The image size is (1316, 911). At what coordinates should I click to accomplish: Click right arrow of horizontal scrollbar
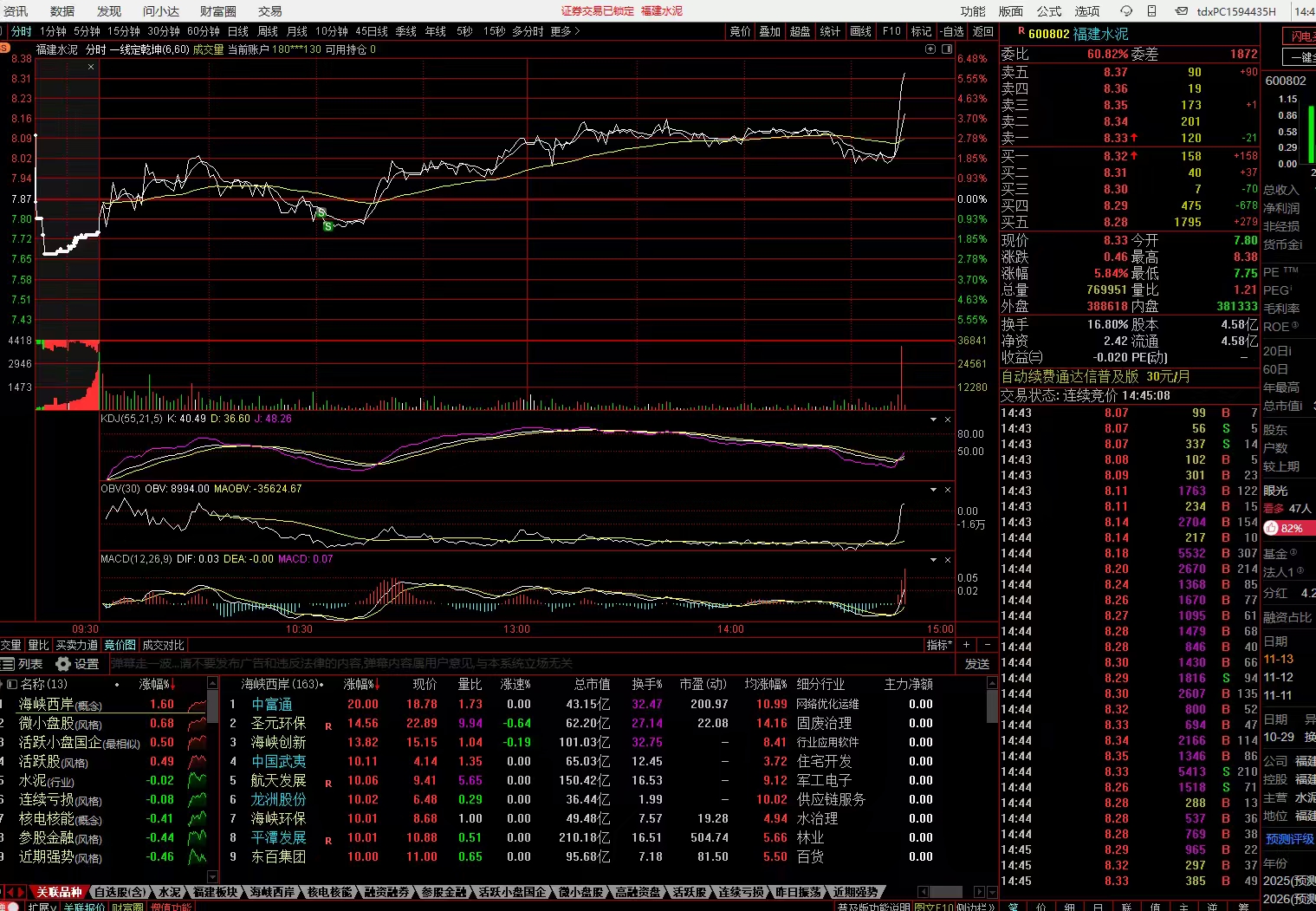click(x=978, y=892)
